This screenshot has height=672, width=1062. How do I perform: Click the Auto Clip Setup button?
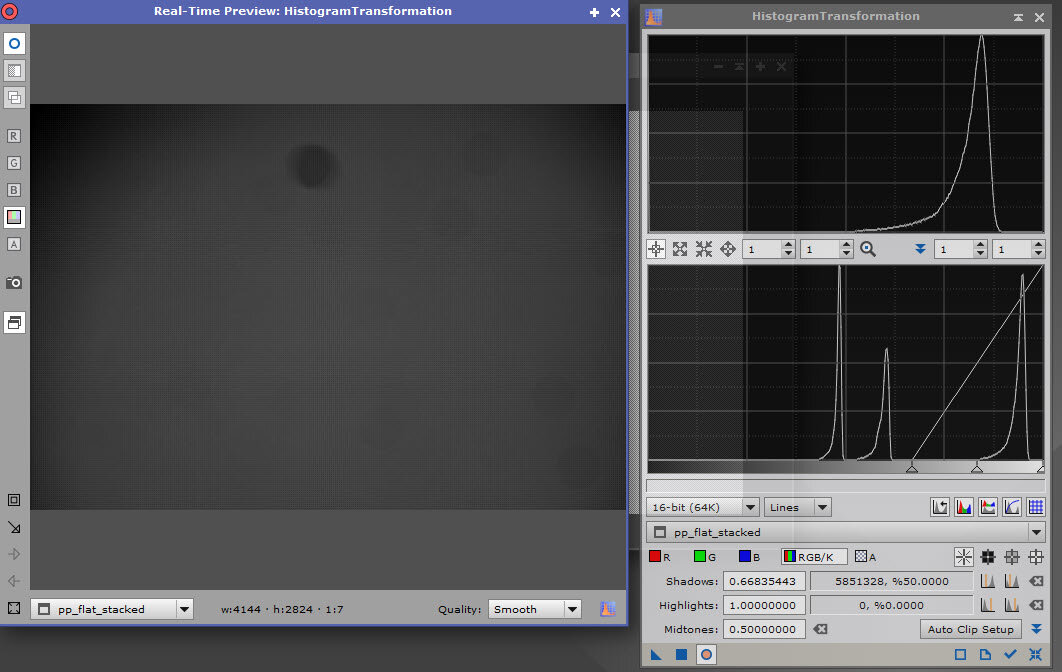pos(970,629)
